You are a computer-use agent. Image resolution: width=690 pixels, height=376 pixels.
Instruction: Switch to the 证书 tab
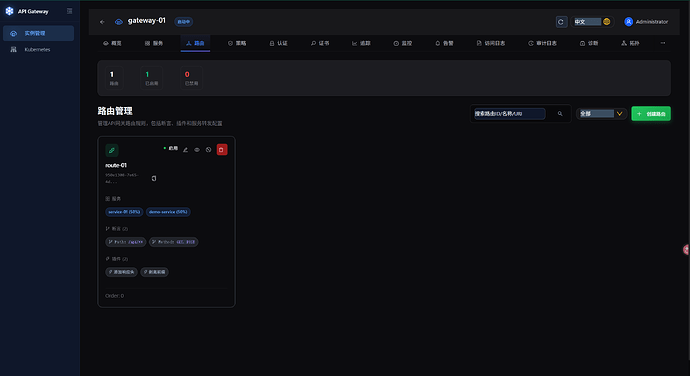point(320,43)
